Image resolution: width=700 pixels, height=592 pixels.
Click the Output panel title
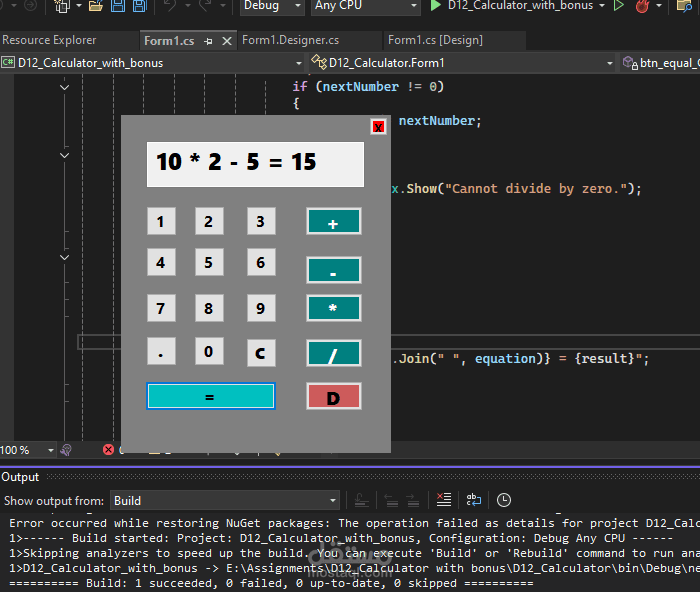tap(20, 477)
